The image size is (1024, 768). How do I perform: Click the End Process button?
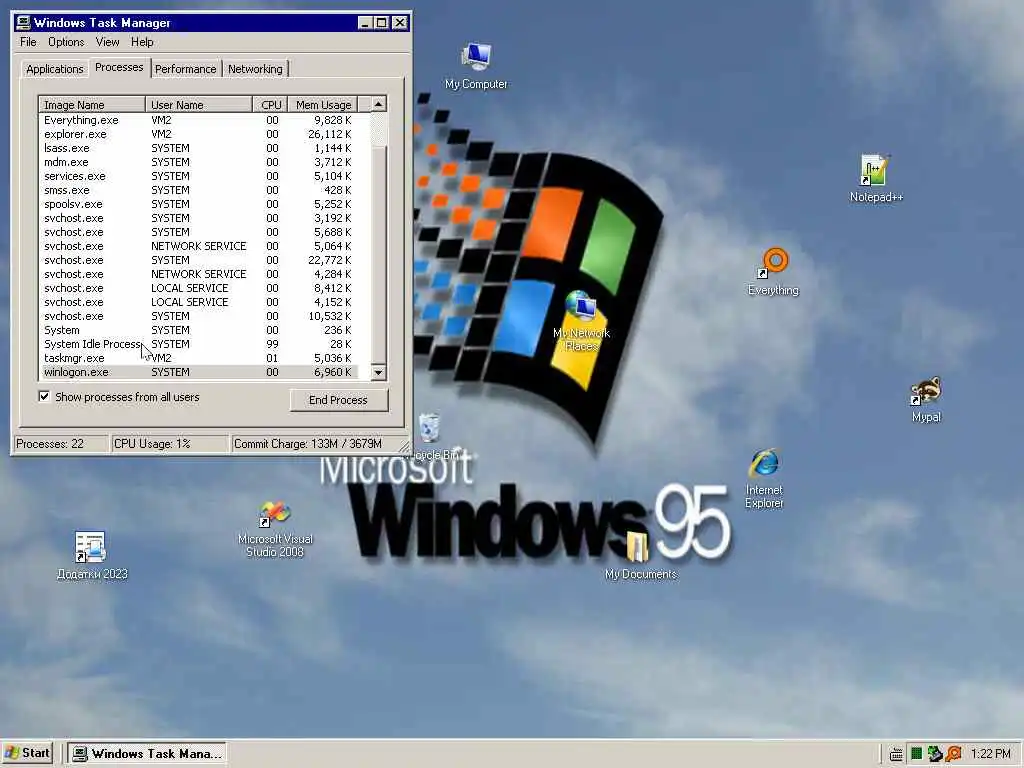pyautogui.click(x=338, y=400)
